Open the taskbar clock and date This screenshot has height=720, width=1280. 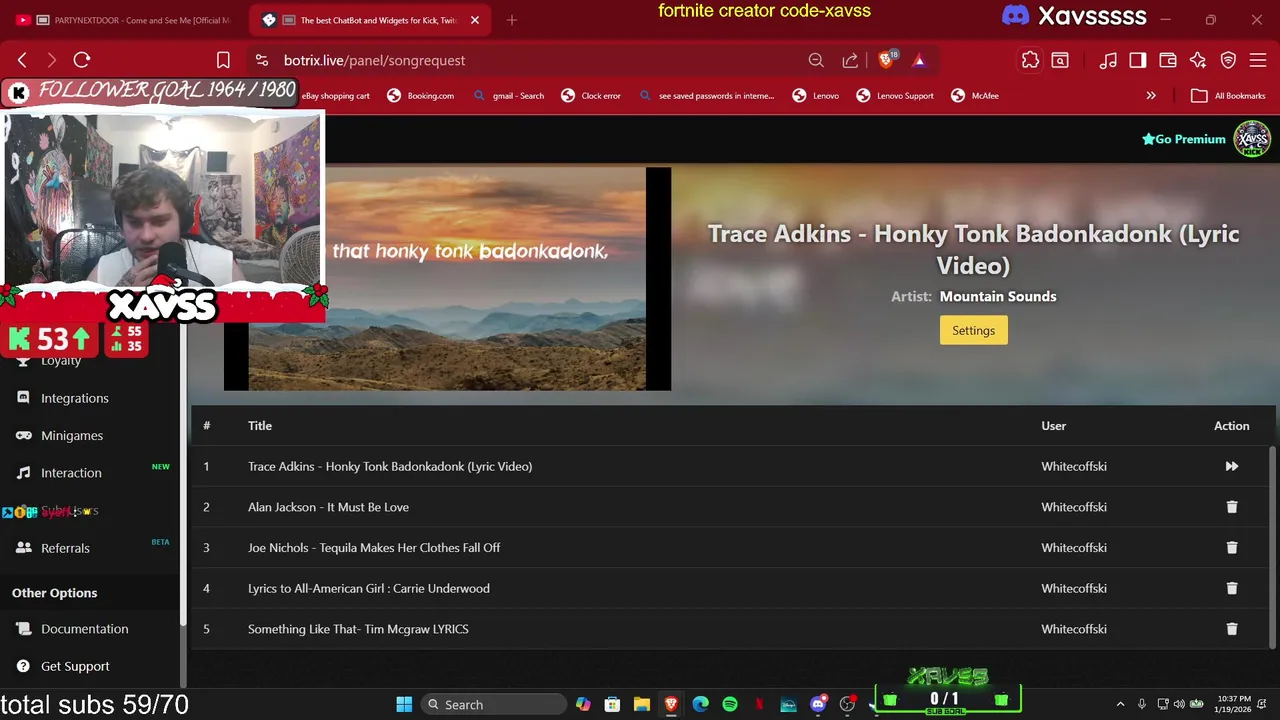click(1234, 704)
